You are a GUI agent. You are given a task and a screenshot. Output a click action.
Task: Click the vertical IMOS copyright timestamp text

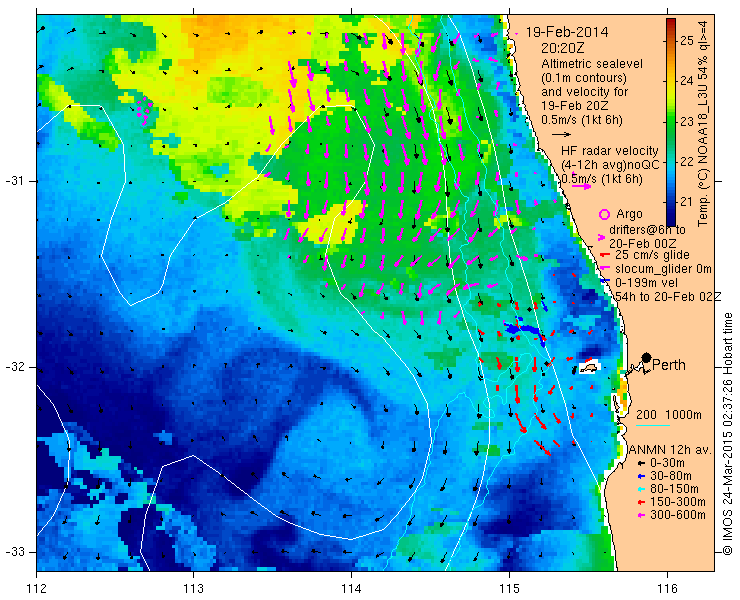click(727, 433)
